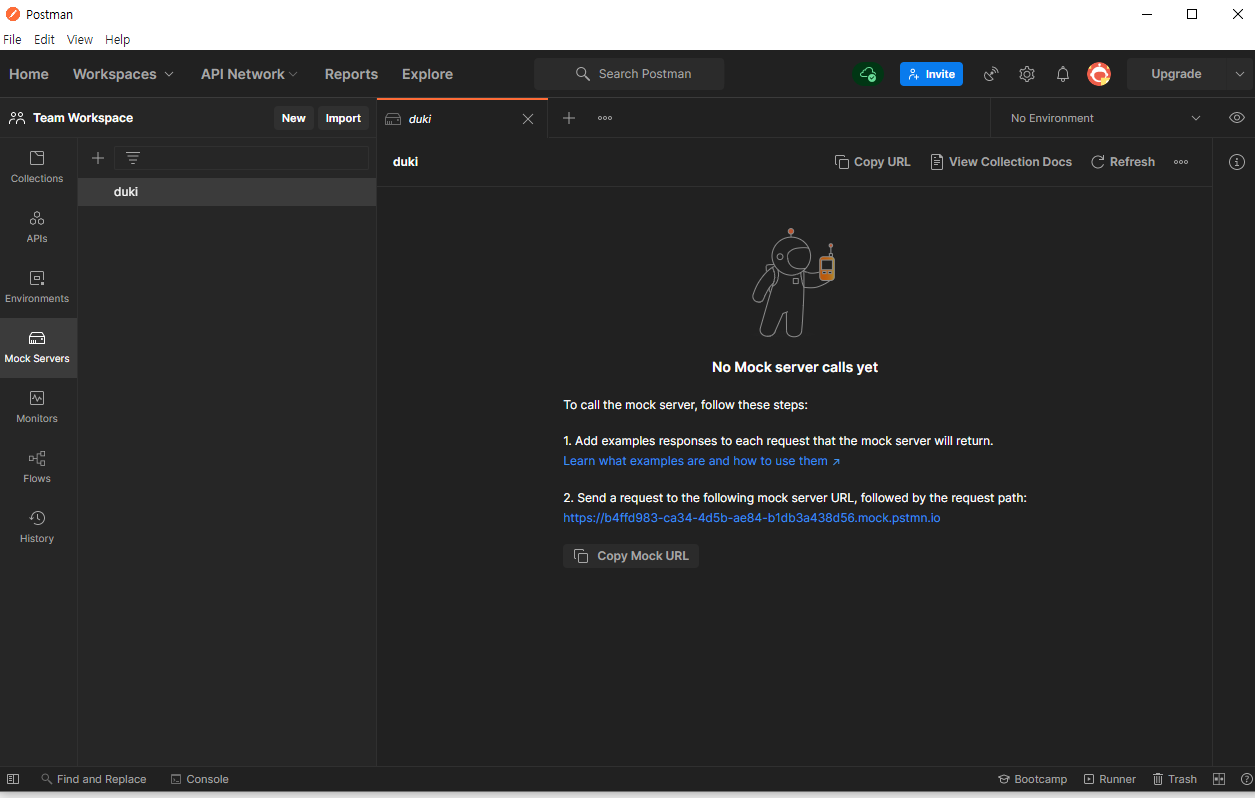Open the File menu

pos(12,40)
